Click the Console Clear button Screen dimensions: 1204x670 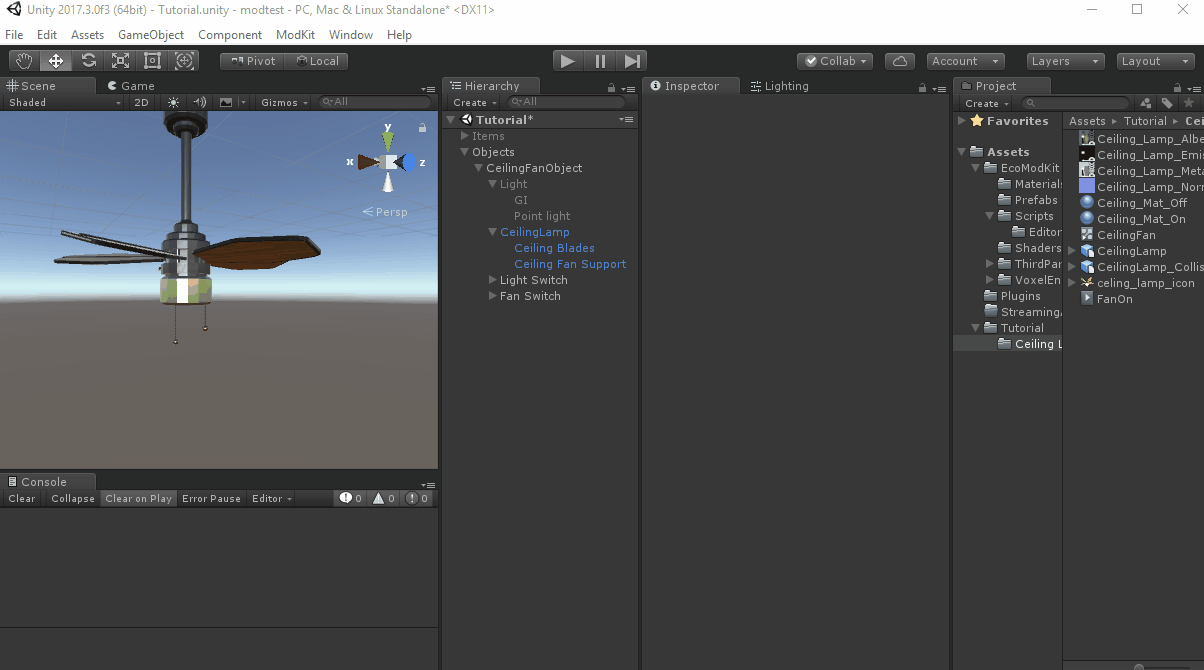pyautogui.click(x=21, y=498)
